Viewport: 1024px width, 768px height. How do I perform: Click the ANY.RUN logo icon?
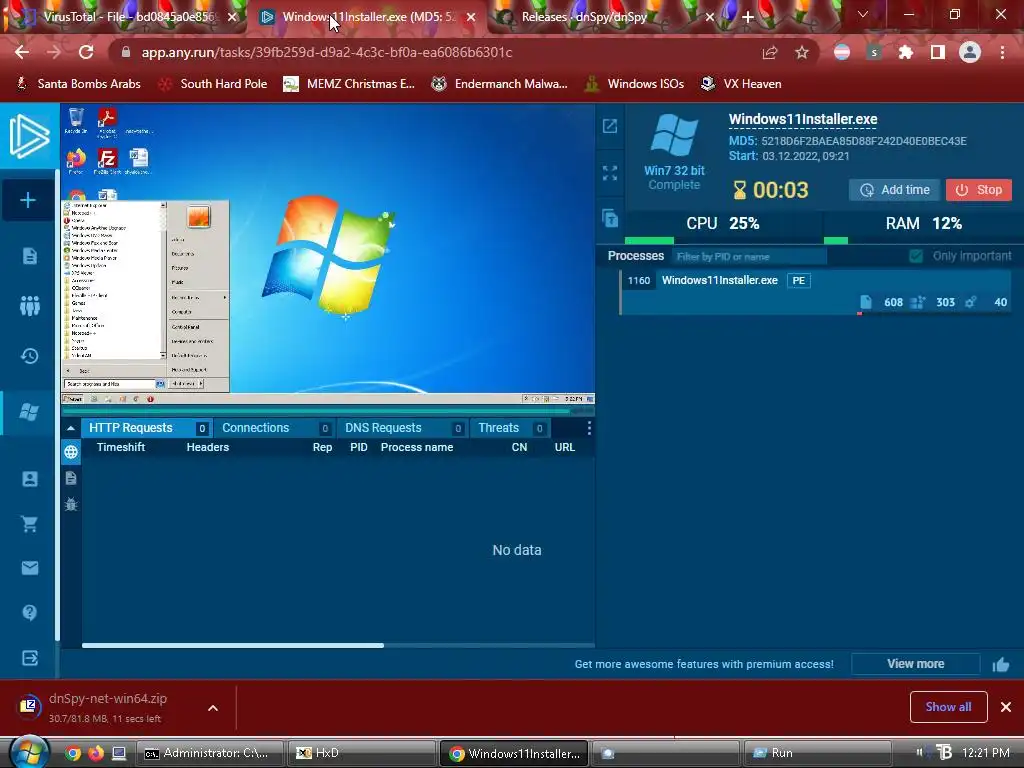point(29,136)
